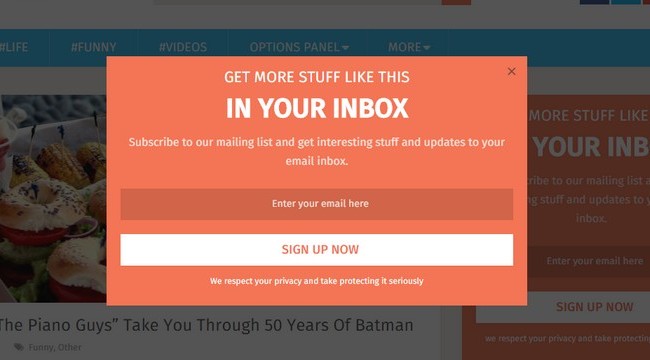Image resolution: width=650 pixels, height=360 pixels.
Task: Close the newsletter popup with the X
Action: pyautogui.click(x=512, y=71)
